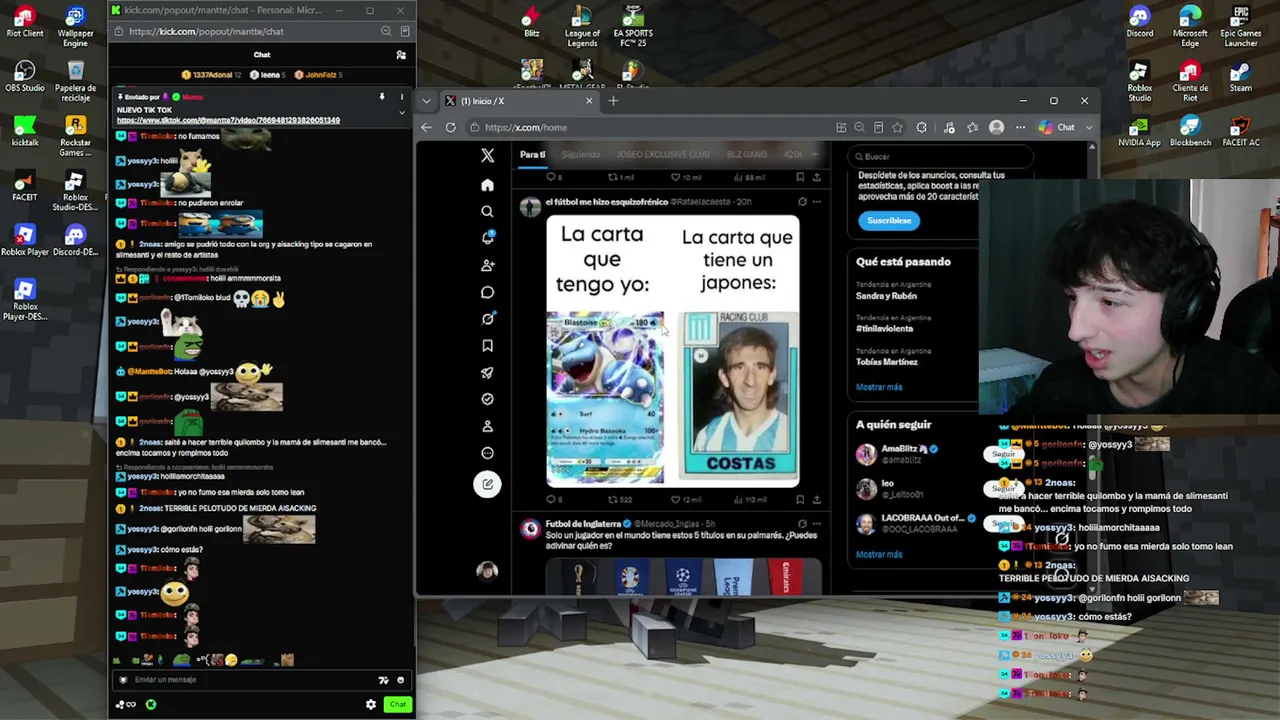This screenshot has width=1280, height=720.
Task: Open the JOSEO EXCLUSIVE CLUB tab
Action: [x=663, y=155]
